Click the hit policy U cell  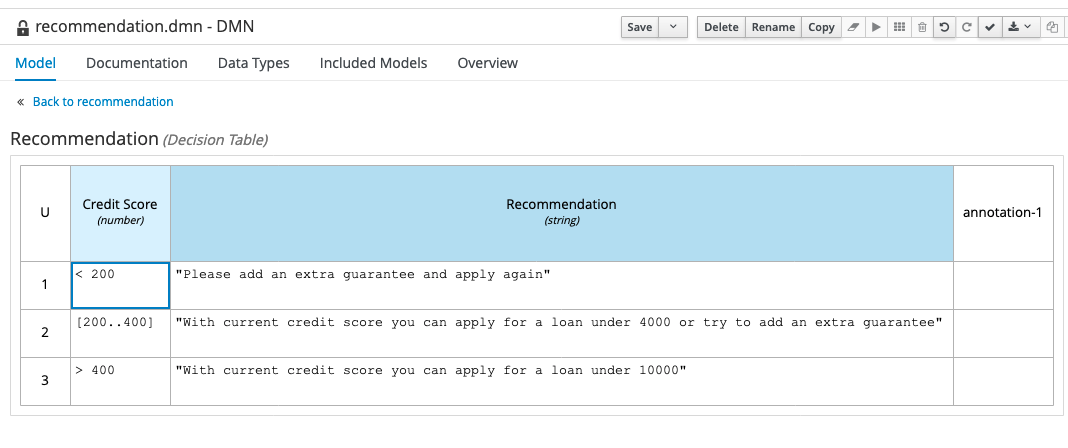click(x=45, y=212)
